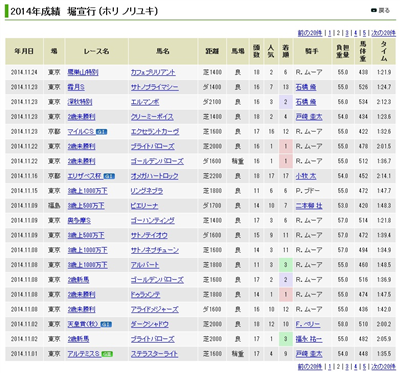
Task: Click the G1 badge beside 天皇賞(秋)
Action: [106, 324]
